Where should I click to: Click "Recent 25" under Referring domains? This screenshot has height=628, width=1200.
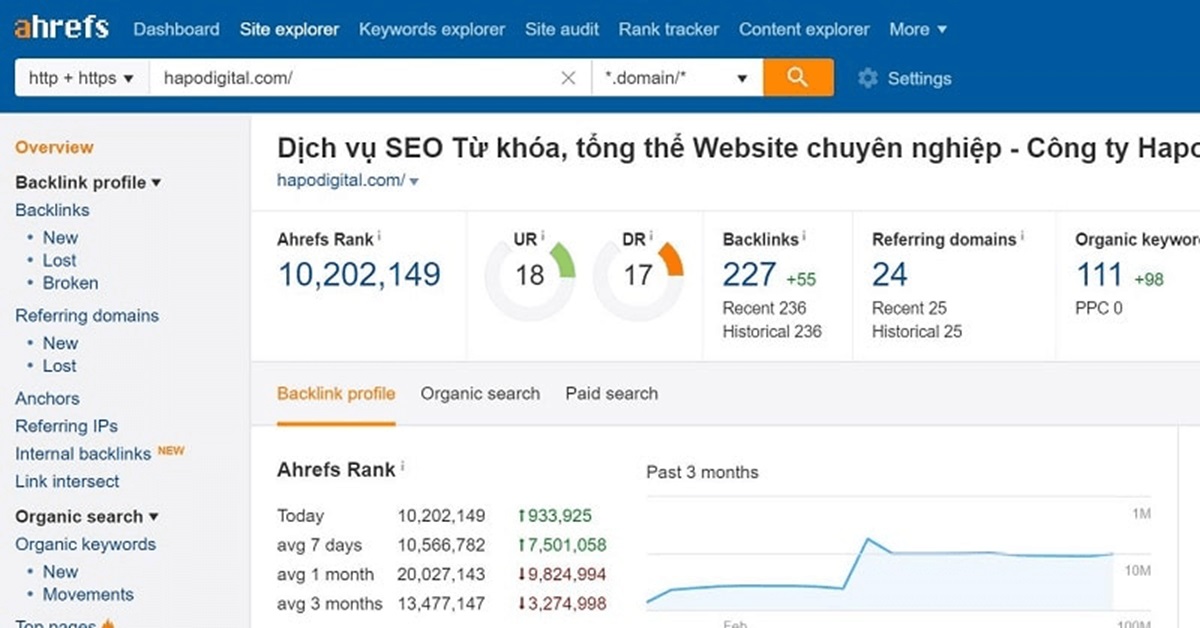pyautogui.click(x=909, y=308)
